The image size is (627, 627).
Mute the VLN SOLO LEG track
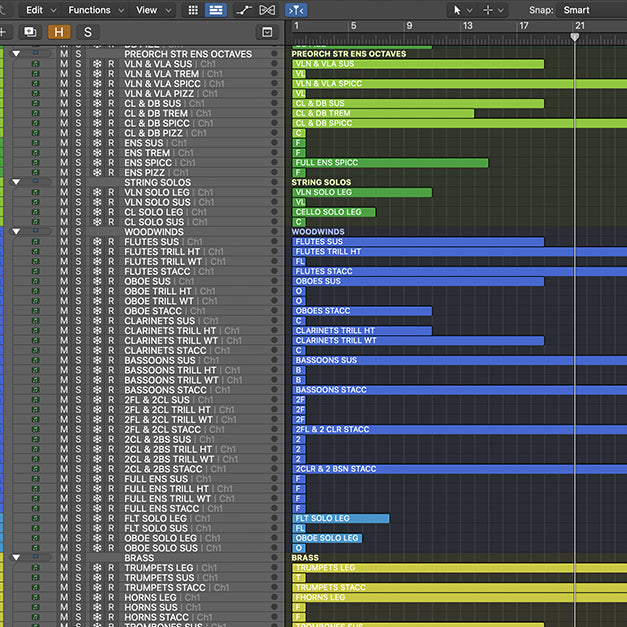pos(64,193)
